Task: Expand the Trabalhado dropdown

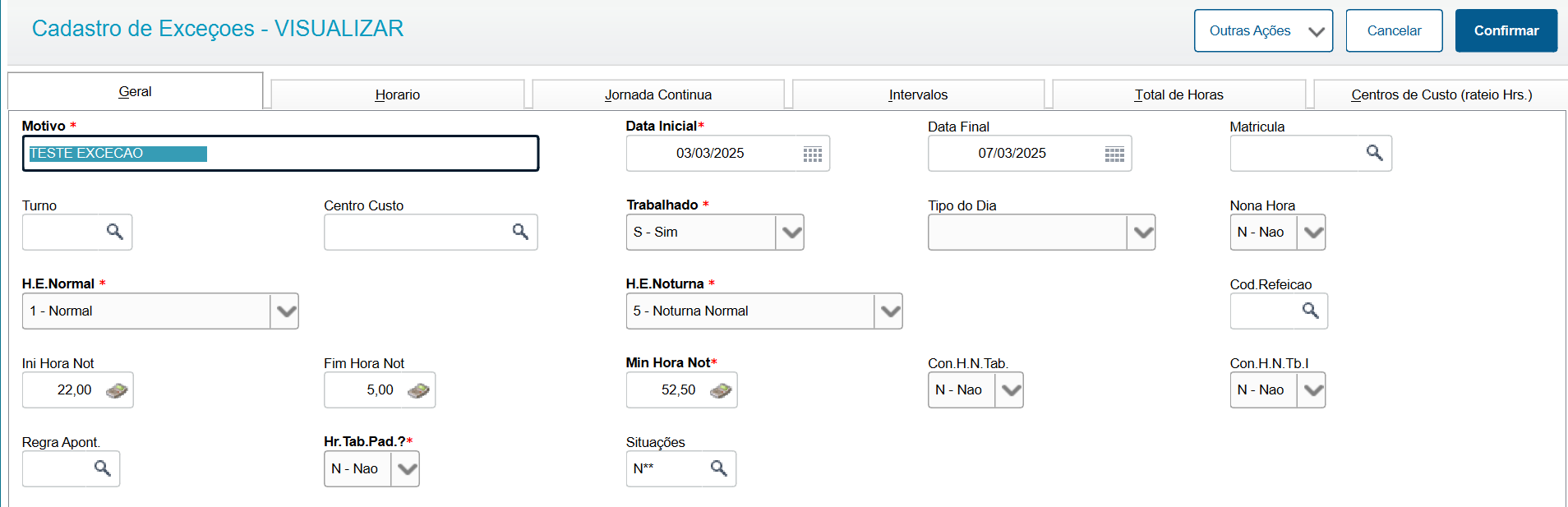Action: [790, 233]
